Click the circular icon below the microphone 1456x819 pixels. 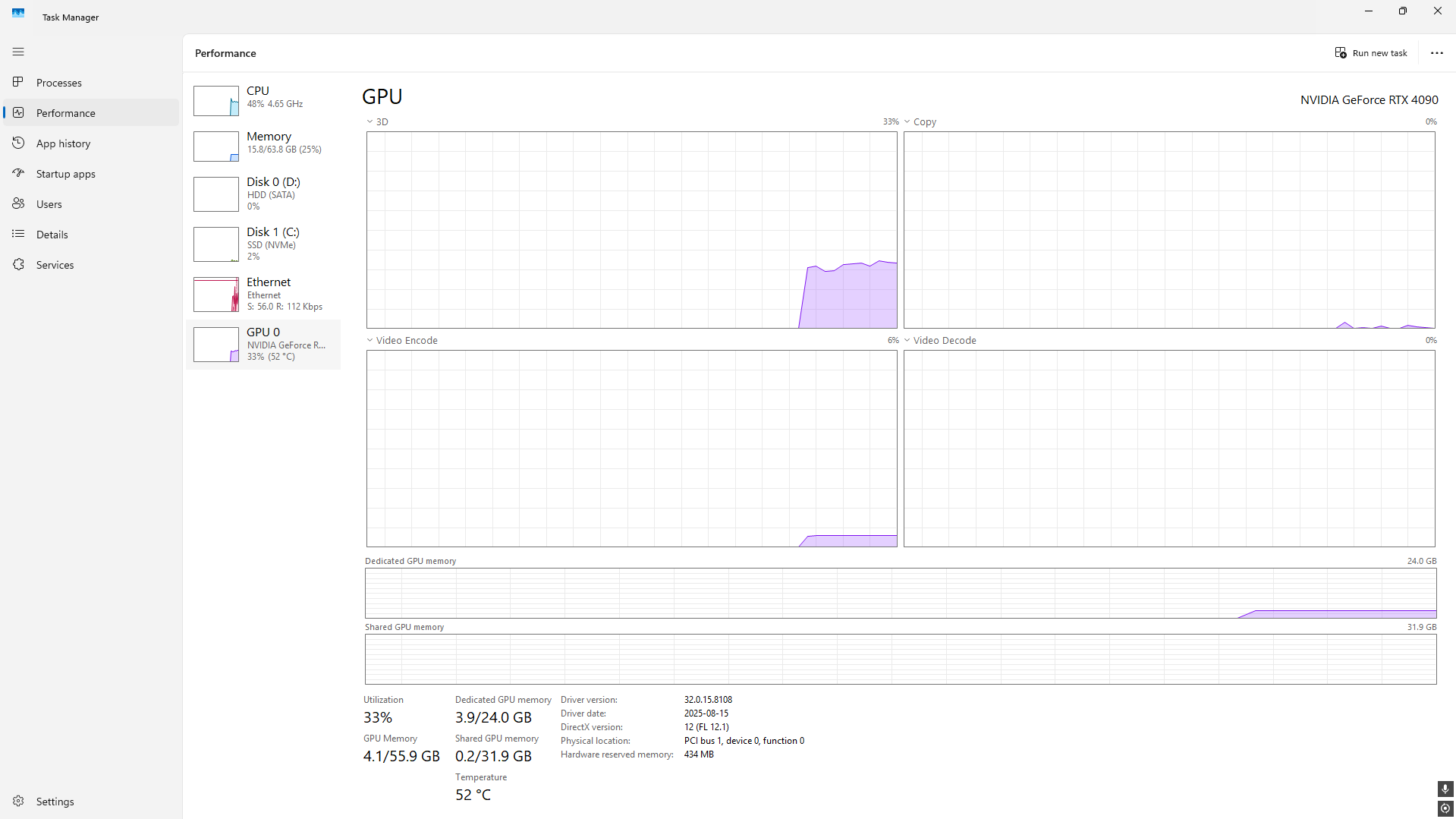click(x=1445, y=809)
